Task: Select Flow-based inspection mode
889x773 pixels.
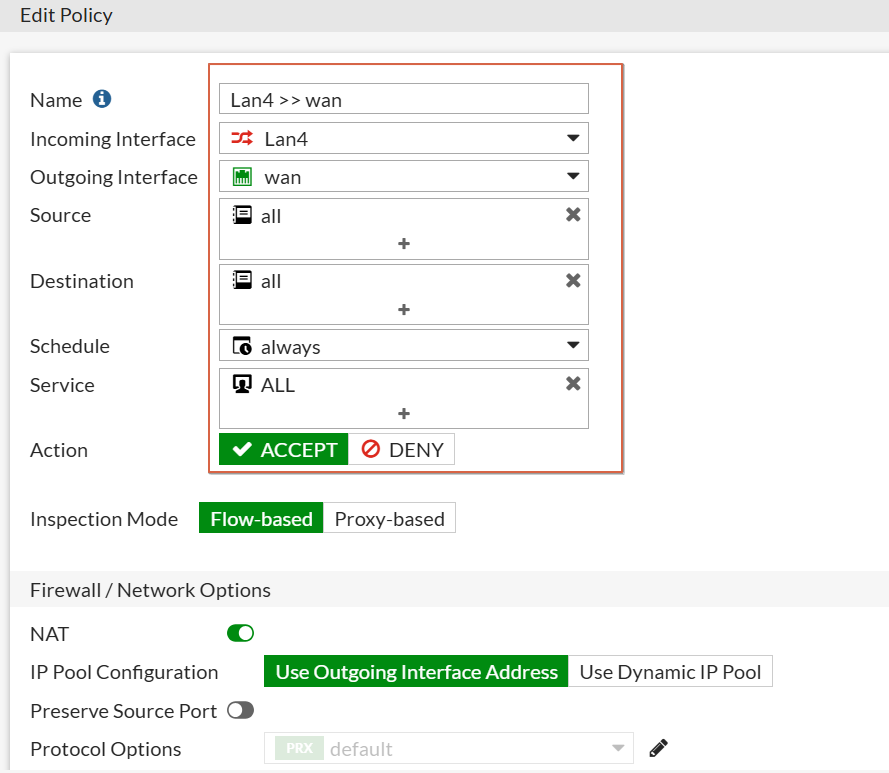Action: [x=261, y=518]
